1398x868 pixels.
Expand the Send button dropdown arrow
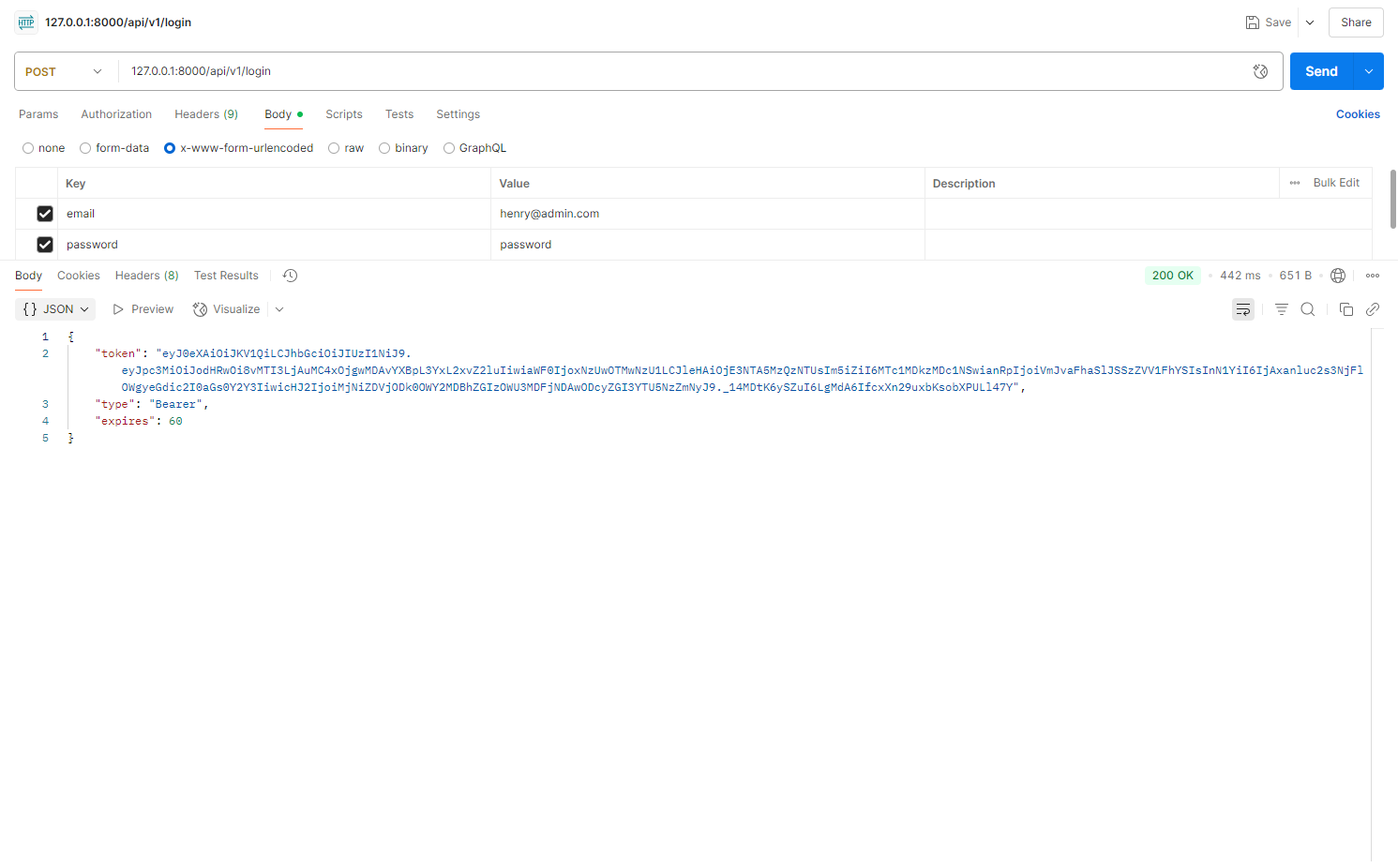1369,71
